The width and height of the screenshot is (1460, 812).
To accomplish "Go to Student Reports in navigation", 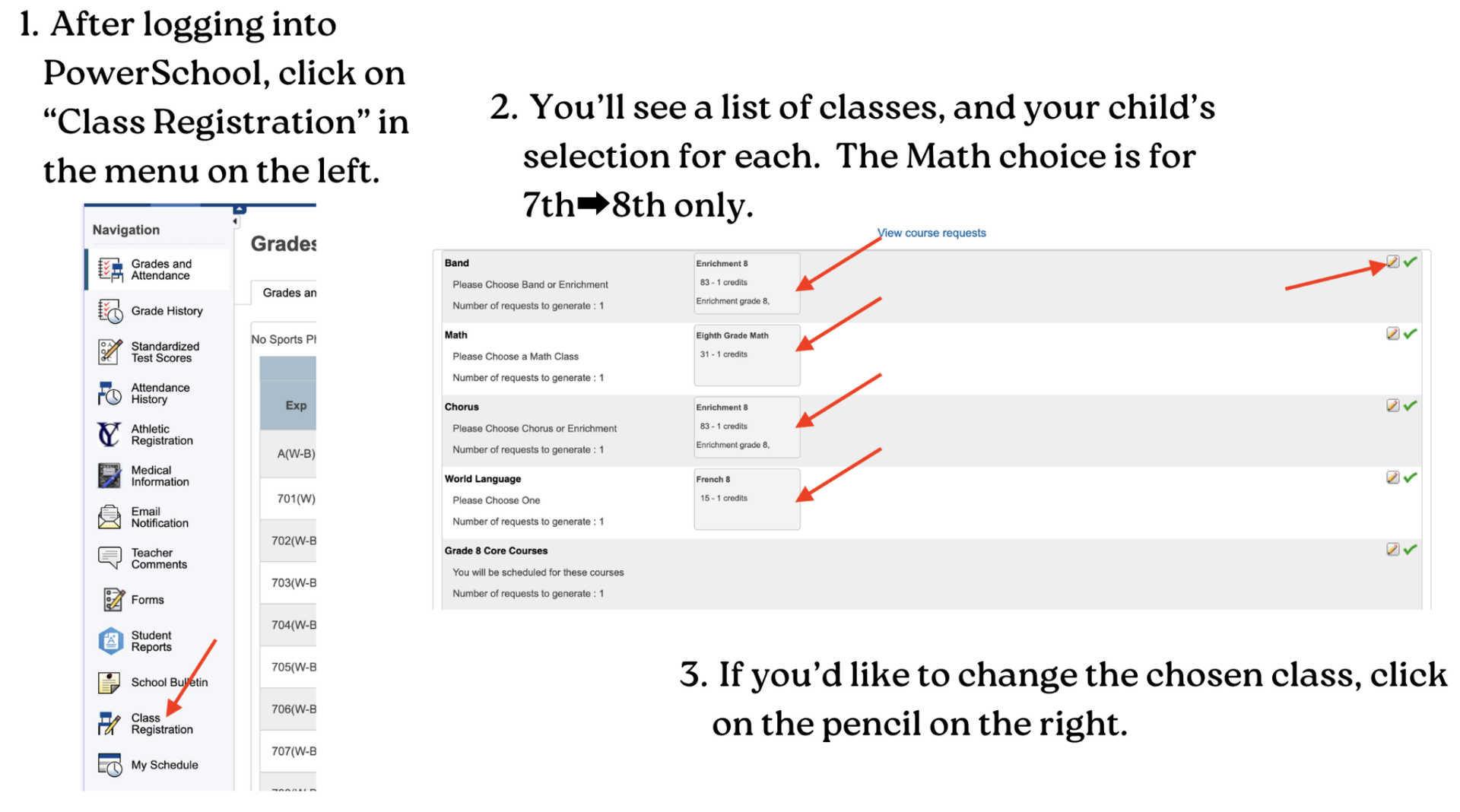I will click(151, 641).
